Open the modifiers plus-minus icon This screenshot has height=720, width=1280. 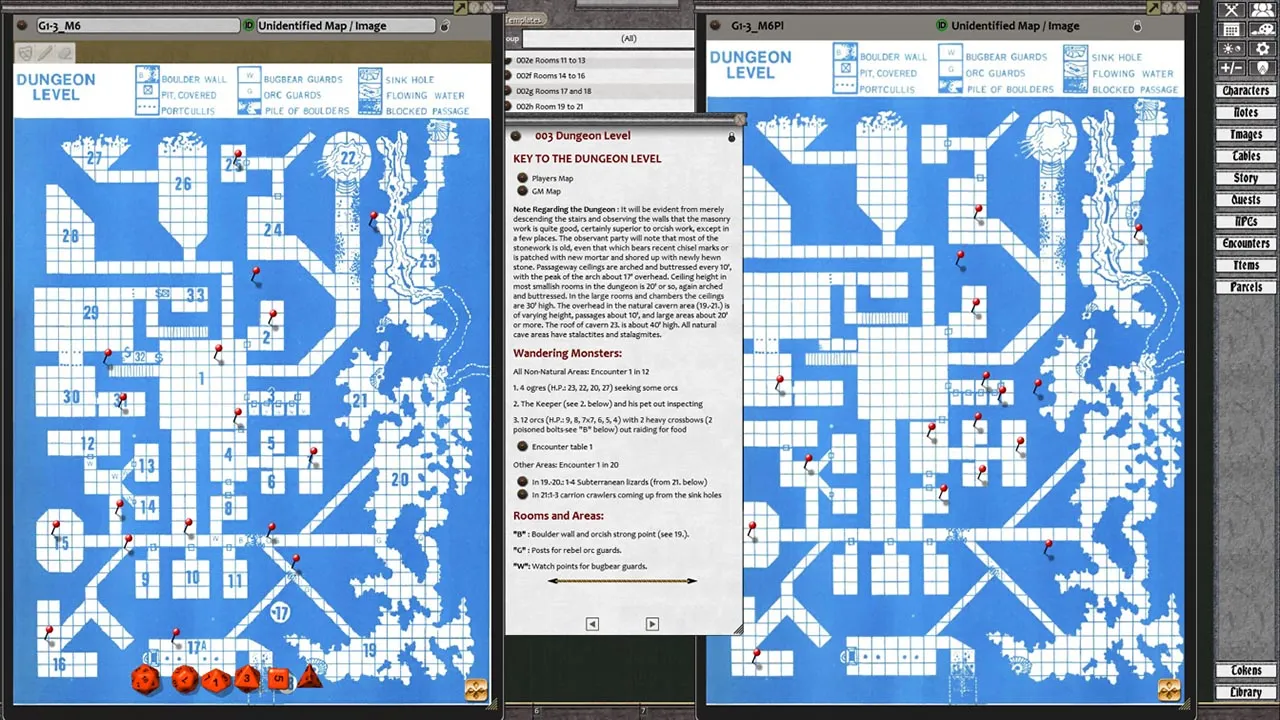click(1232, 68)
